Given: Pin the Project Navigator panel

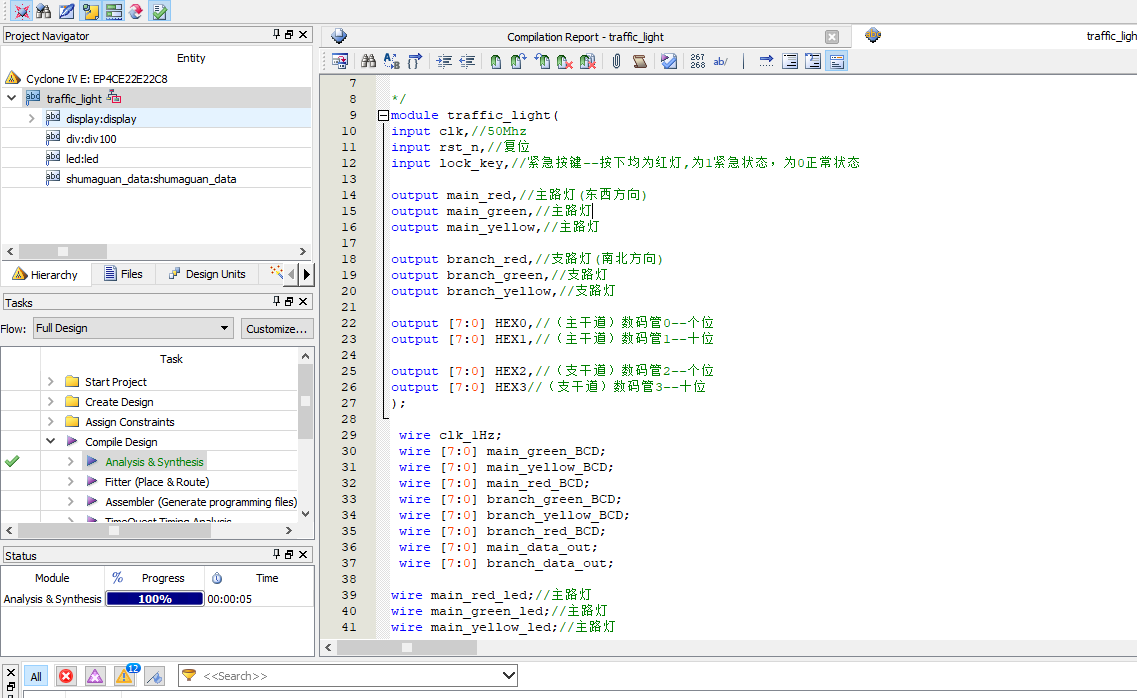Looking at the screenshot, I should 276,35.
